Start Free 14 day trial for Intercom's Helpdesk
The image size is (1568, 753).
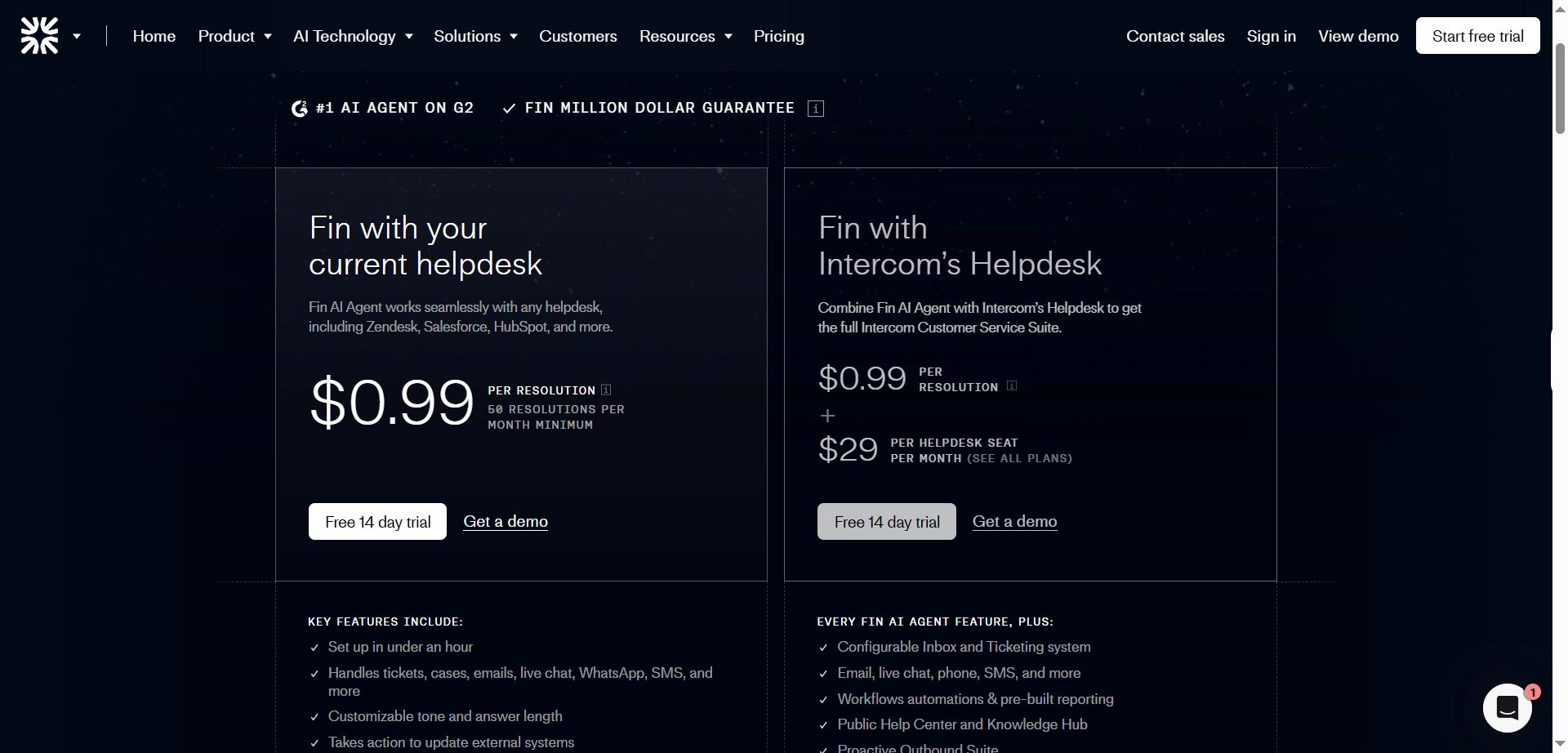coord(887,522)
